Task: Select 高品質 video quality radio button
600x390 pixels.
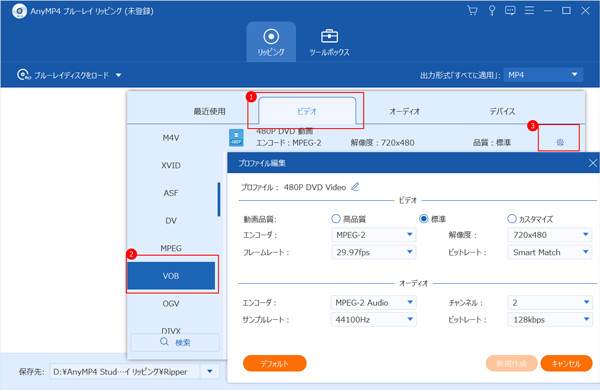Action: click(336, 219)
